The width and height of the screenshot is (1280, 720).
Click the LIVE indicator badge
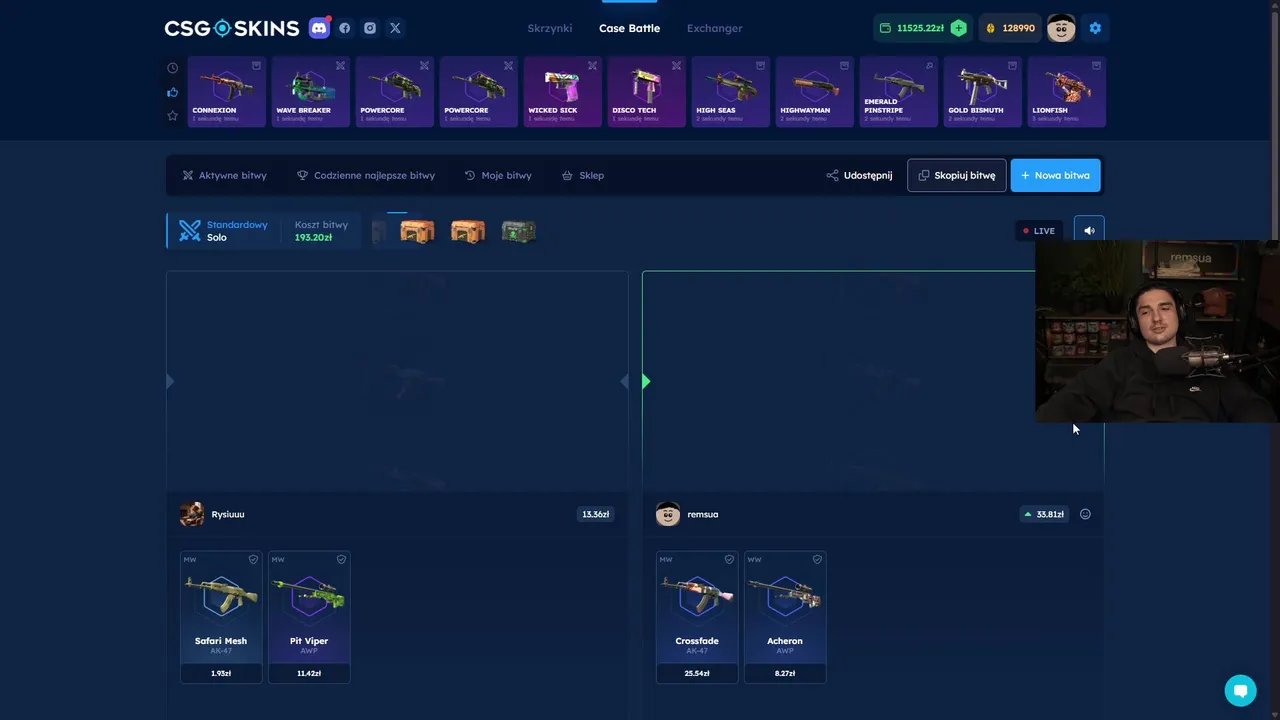(x=1039, y=231)
